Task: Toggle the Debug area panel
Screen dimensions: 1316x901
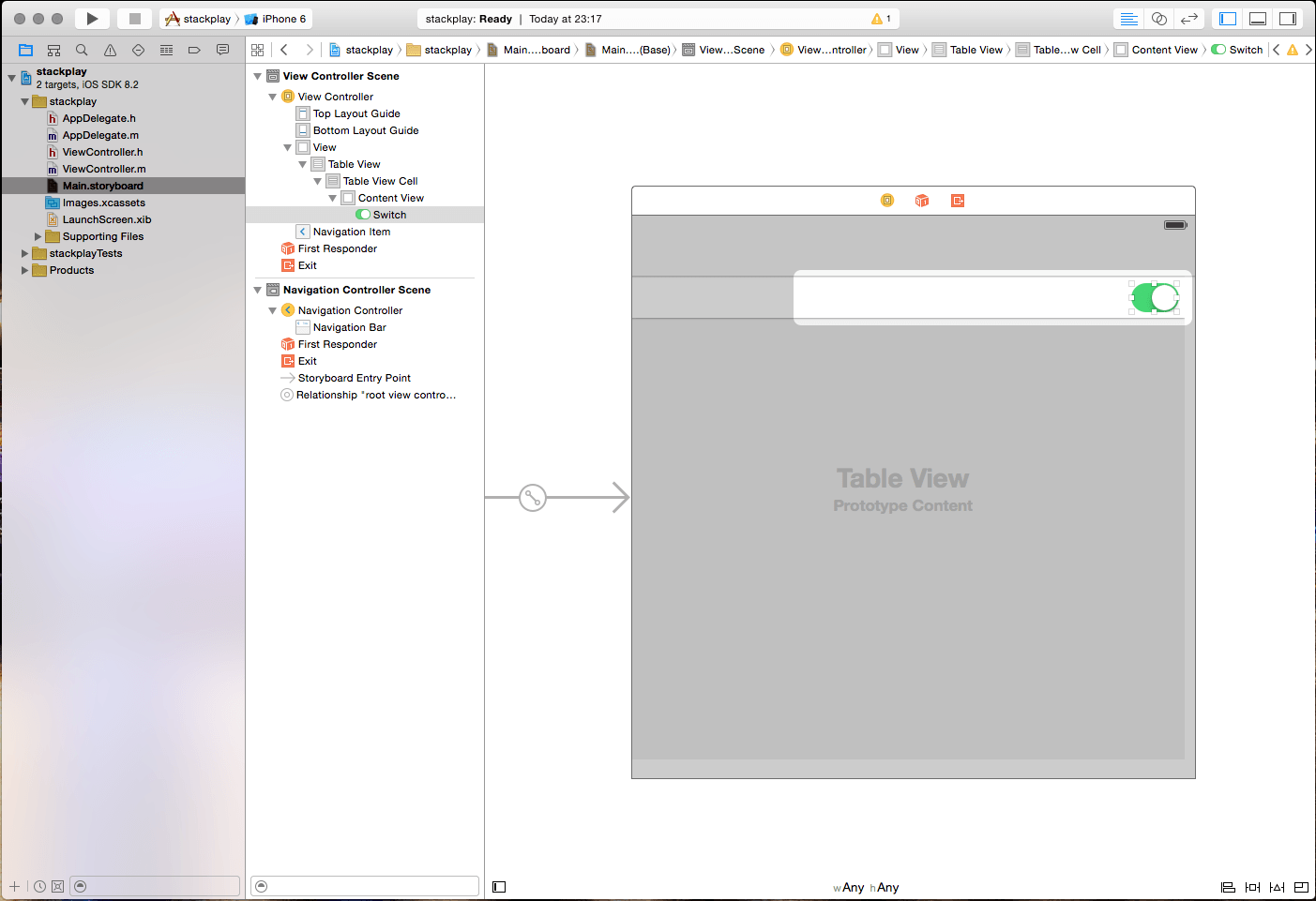Action: coord(1258,19)
